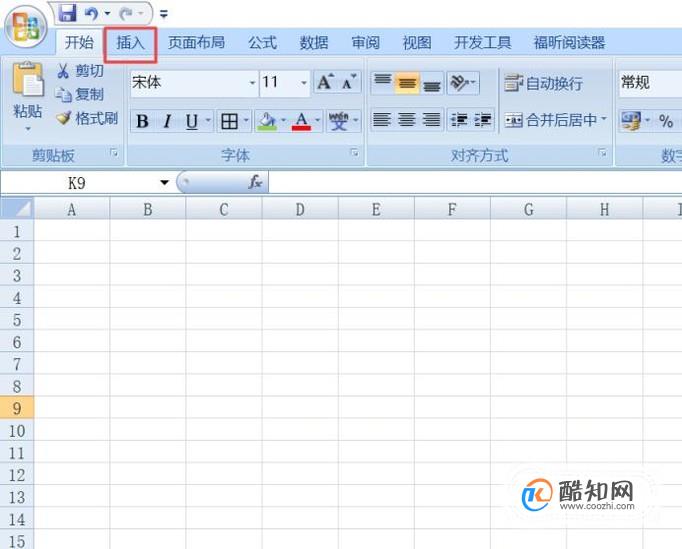Align text left
This screenshot has width=682, height=549.
[x=382, y=120]
